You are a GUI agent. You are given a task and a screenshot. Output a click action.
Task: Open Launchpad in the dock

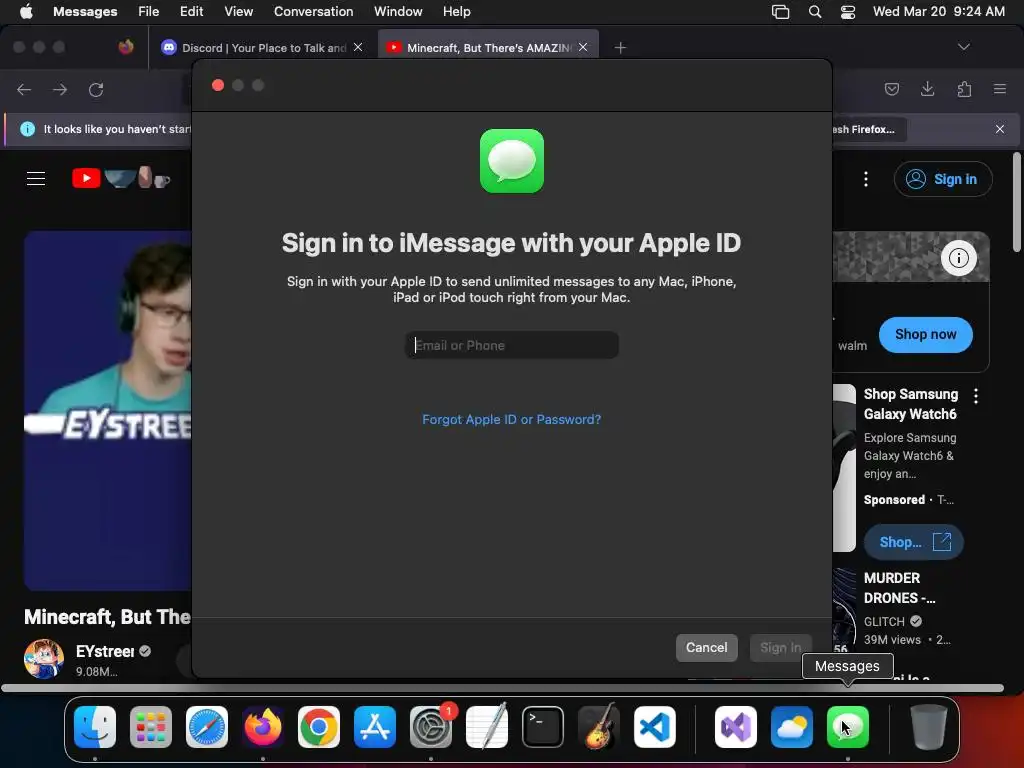tap(151, 727)
